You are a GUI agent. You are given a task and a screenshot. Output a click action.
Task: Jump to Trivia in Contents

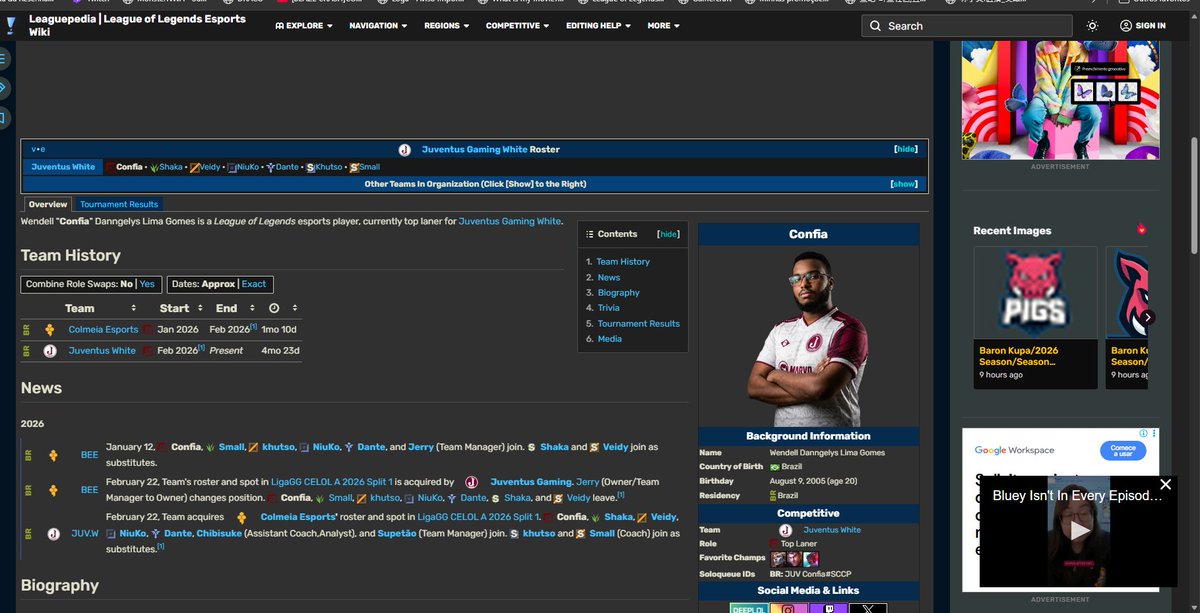[x=608, y=308]
